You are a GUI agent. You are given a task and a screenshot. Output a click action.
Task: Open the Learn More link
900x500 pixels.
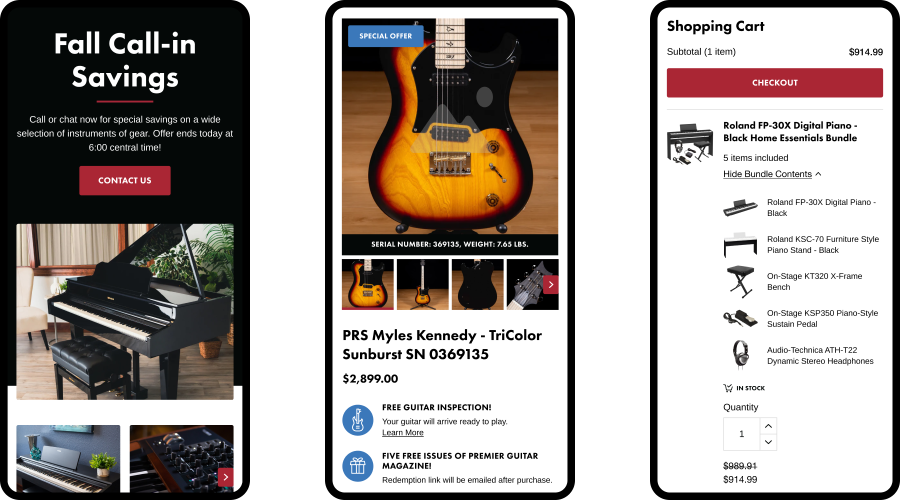(x=402, y=433)
